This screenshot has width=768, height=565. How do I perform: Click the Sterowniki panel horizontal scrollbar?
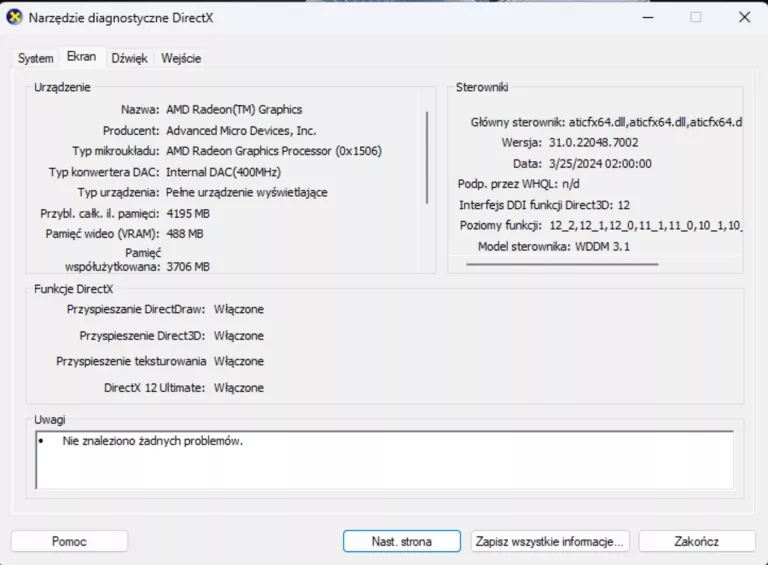coord(562,264)
